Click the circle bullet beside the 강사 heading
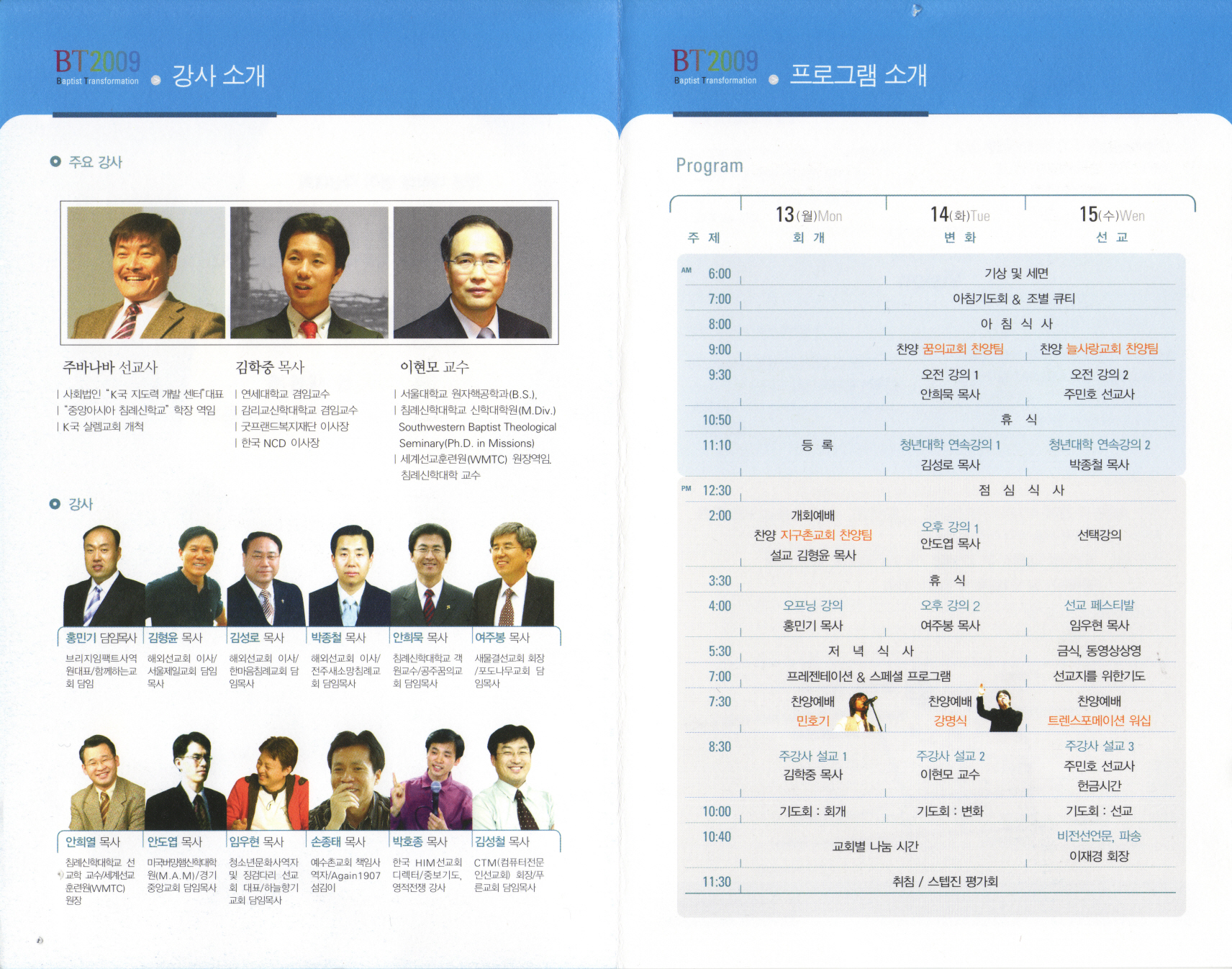Image resolution: width=1232 pixels, height=969 pixels. (x=55, y=503)
